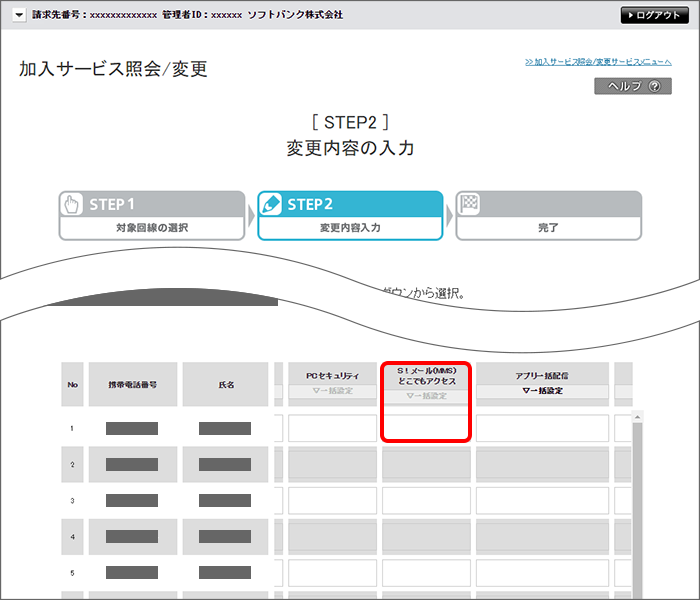Select the 完了 step tab

tap(549, 216)
